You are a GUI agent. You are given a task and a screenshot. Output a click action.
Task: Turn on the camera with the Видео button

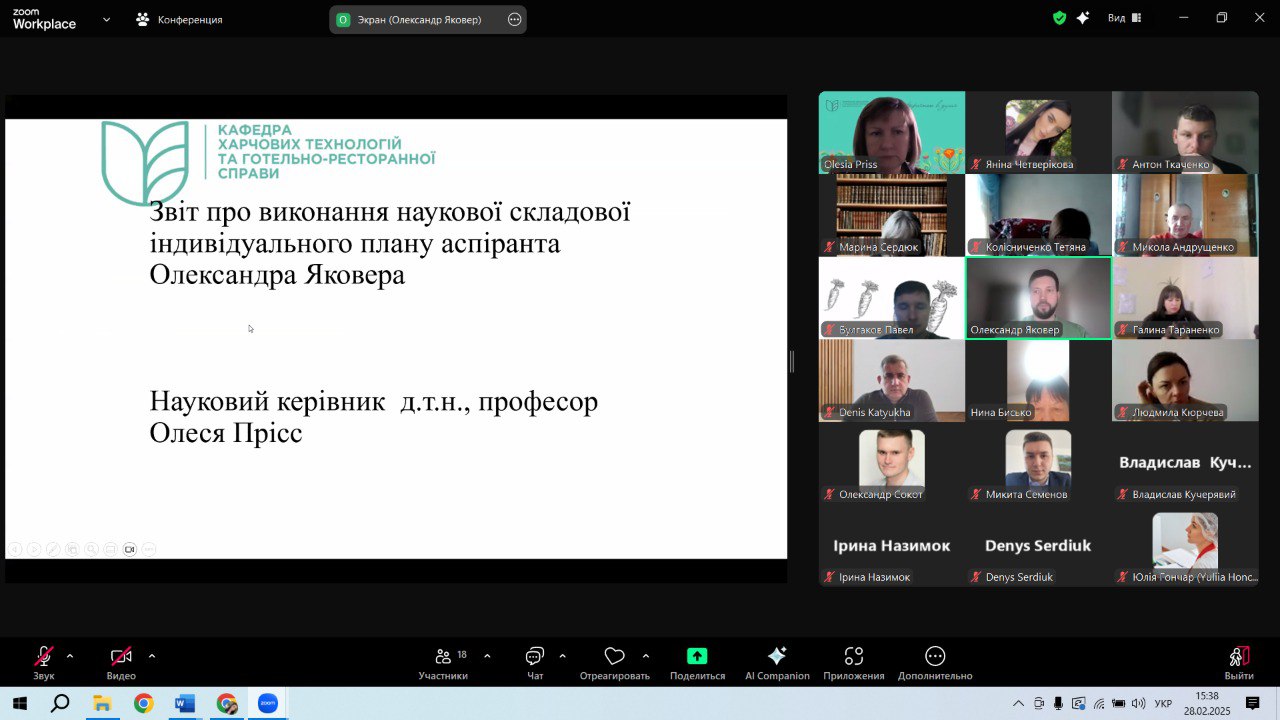(x=121, y=663)
